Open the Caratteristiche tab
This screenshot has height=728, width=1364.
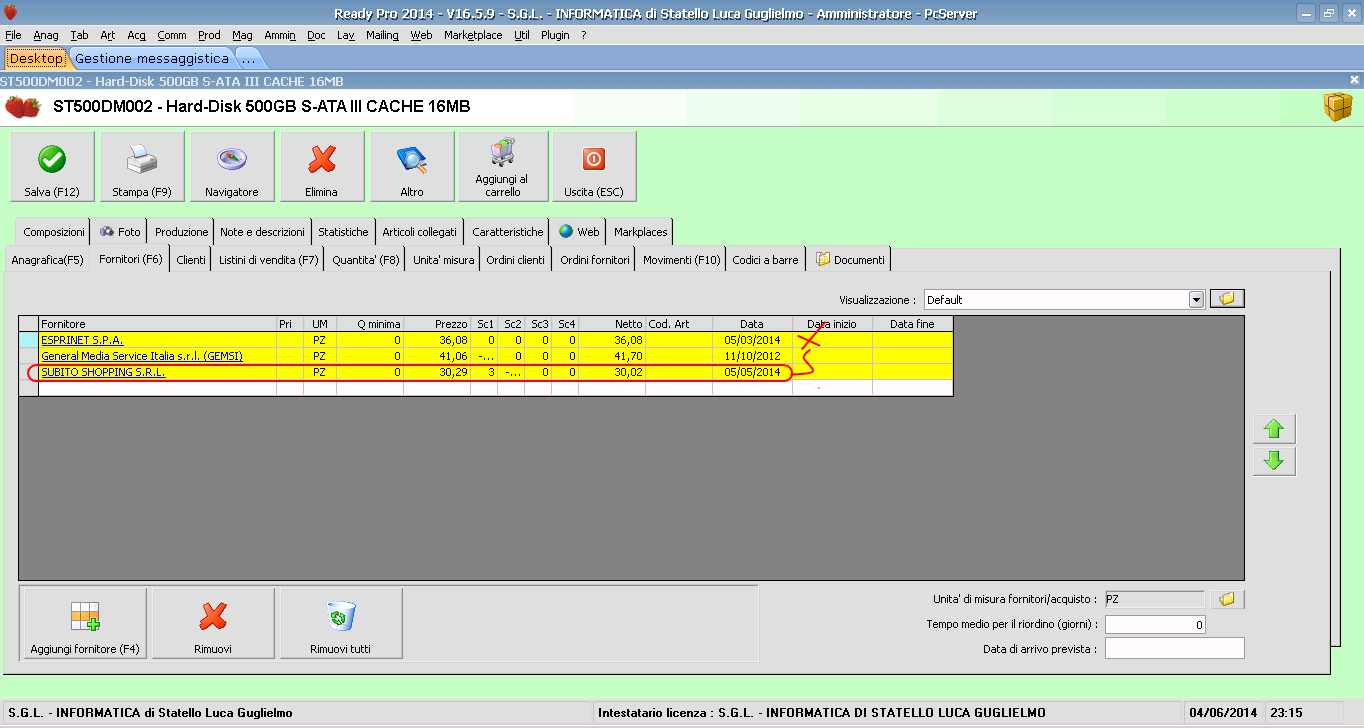tap(508, 232)
